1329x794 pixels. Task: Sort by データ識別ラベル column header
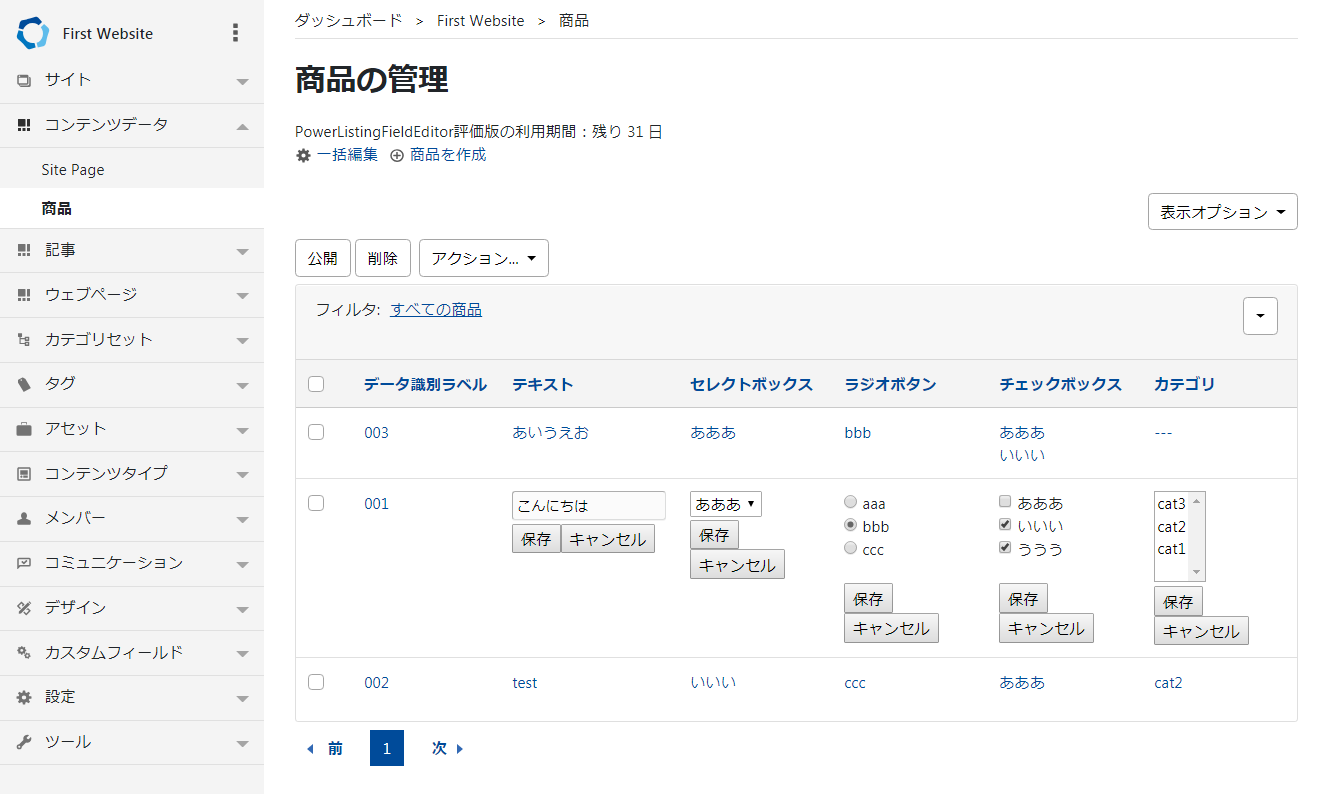425,384
